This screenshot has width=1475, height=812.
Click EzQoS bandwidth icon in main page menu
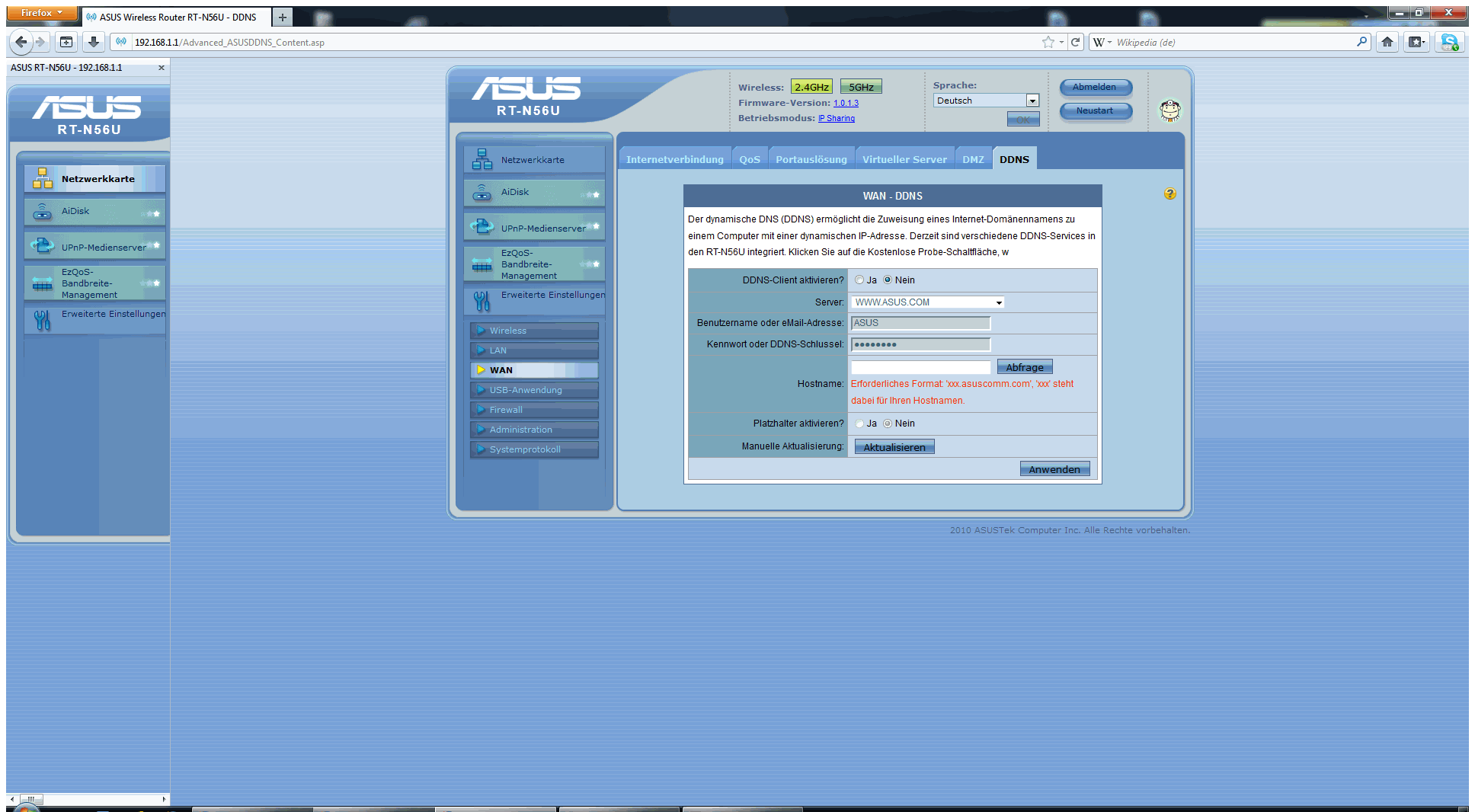coord(482,264)
